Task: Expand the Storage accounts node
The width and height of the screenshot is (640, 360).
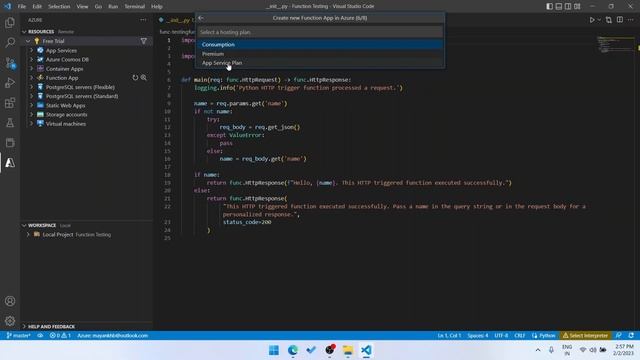Action: click(x=31, y=114)
